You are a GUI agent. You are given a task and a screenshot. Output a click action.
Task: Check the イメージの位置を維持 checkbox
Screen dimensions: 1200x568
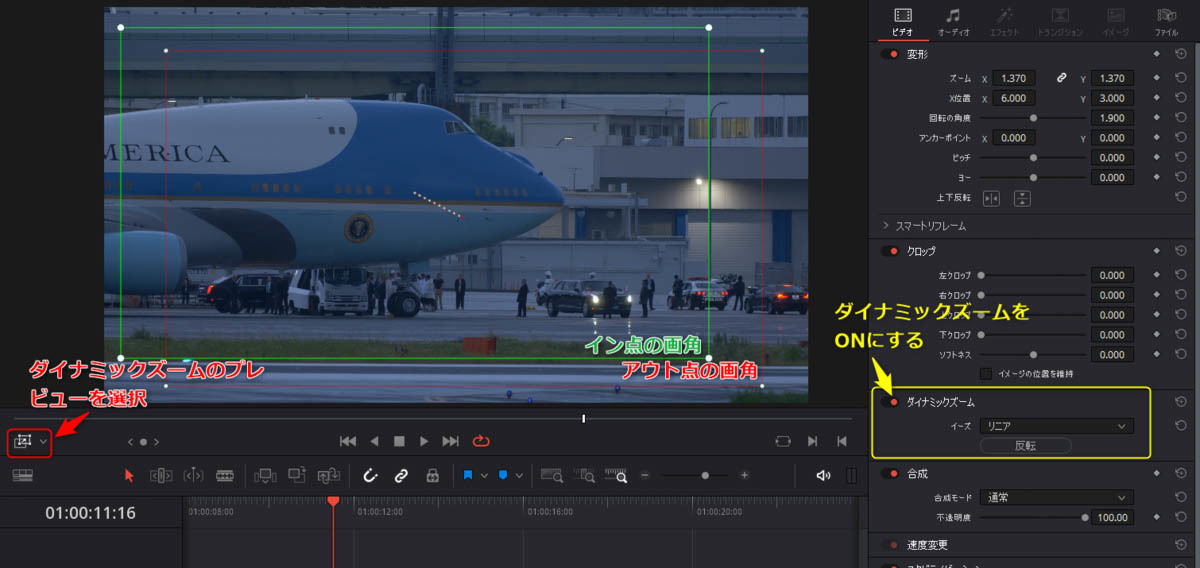(x=987, y=374)
